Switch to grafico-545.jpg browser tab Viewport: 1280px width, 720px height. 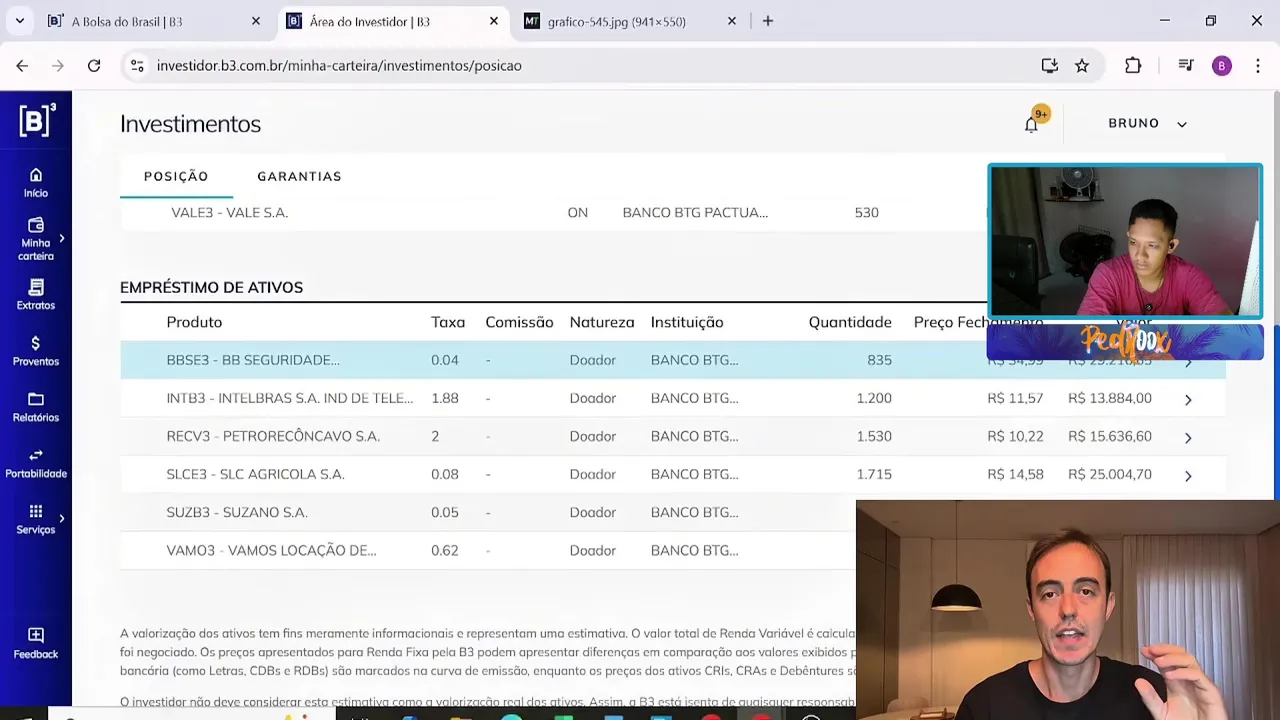[630, 21]
